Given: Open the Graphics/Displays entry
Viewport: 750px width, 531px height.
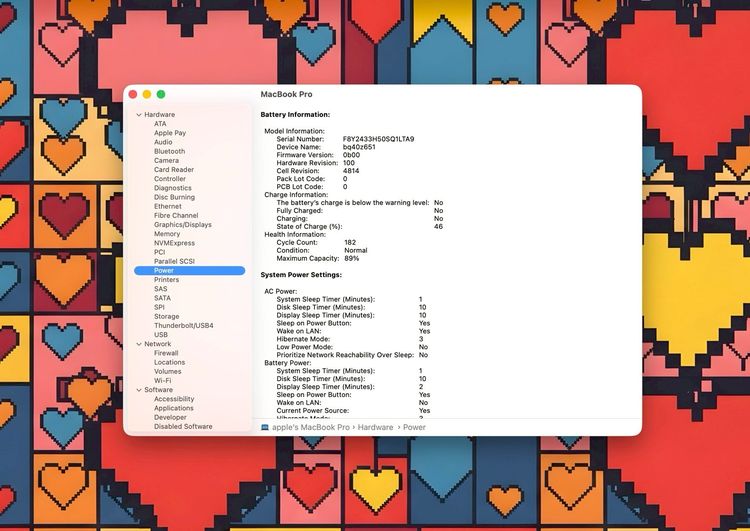Looking at the screenshot, I should click(x=182, y=225).
